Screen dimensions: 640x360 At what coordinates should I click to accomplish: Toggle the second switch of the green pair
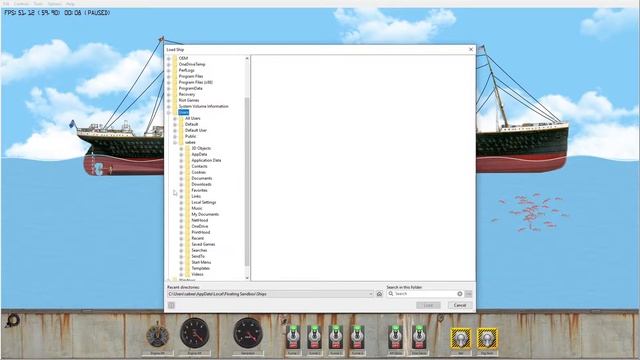tap(419, 337)
